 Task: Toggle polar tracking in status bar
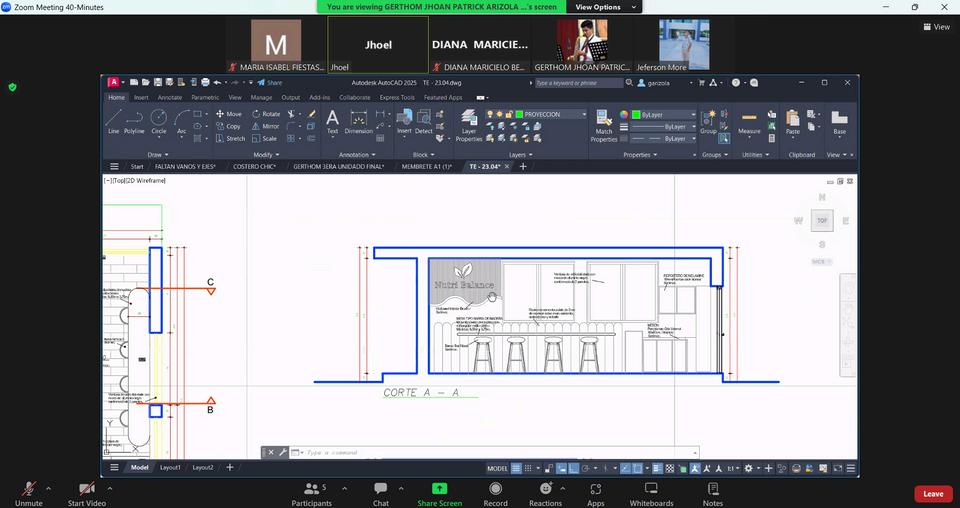(x=585, y=468)
